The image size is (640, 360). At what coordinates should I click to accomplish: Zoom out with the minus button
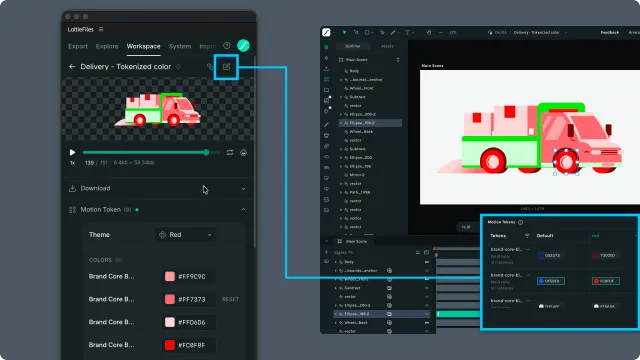(441, 32)
